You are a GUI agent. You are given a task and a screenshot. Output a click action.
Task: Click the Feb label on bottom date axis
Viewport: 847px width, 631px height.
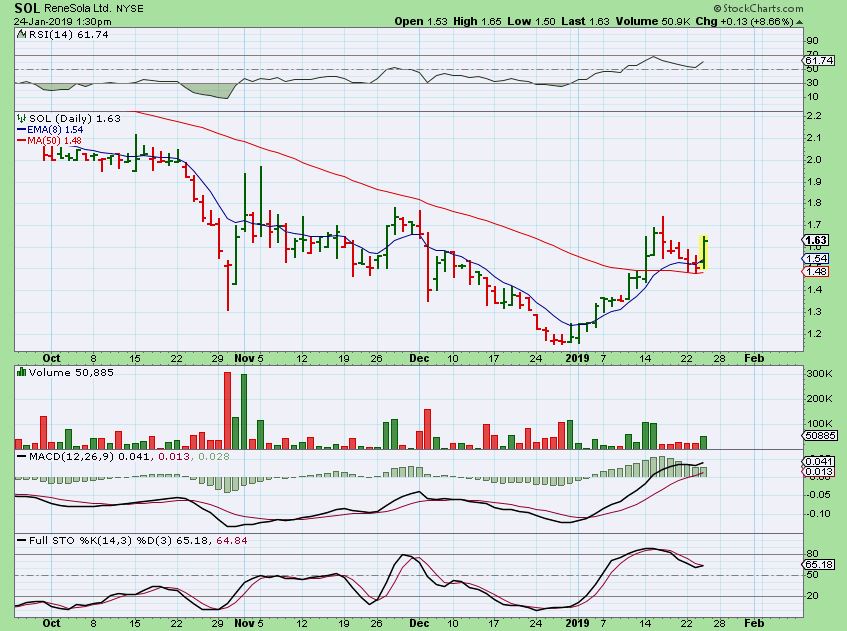[x=754, y=623]
